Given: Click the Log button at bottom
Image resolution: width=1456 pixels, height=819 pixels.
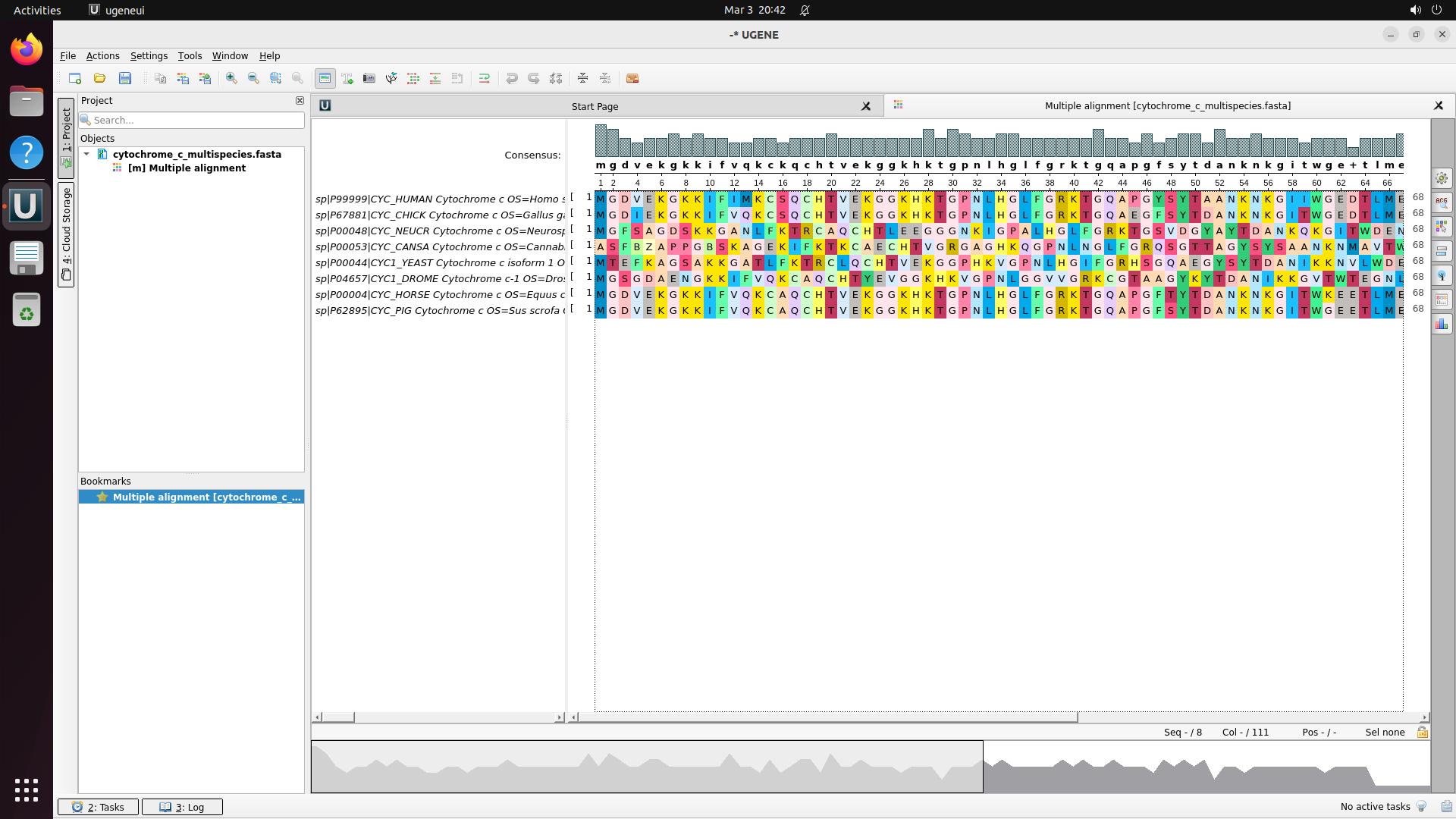Looking at the screenshot, I should coord(183,807).
